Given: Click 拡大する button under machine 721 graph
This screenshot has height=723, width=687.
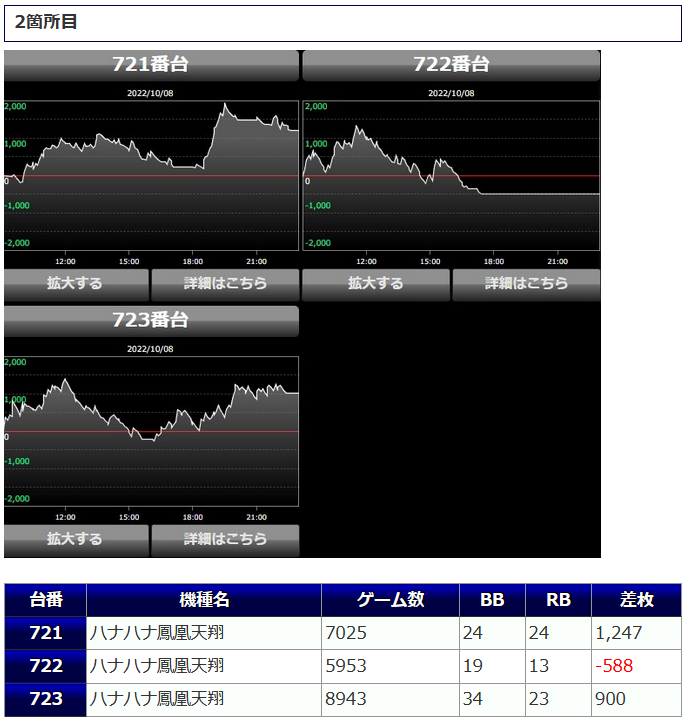Looking at the screenshot, I should click(76, 285).
